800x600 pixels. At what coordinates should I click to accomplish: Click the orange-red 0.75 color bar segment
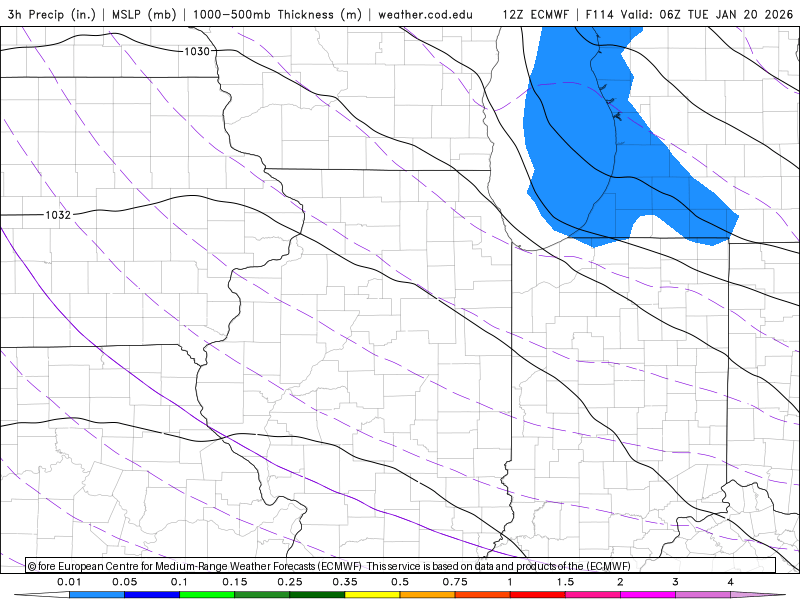coord(483,595)
